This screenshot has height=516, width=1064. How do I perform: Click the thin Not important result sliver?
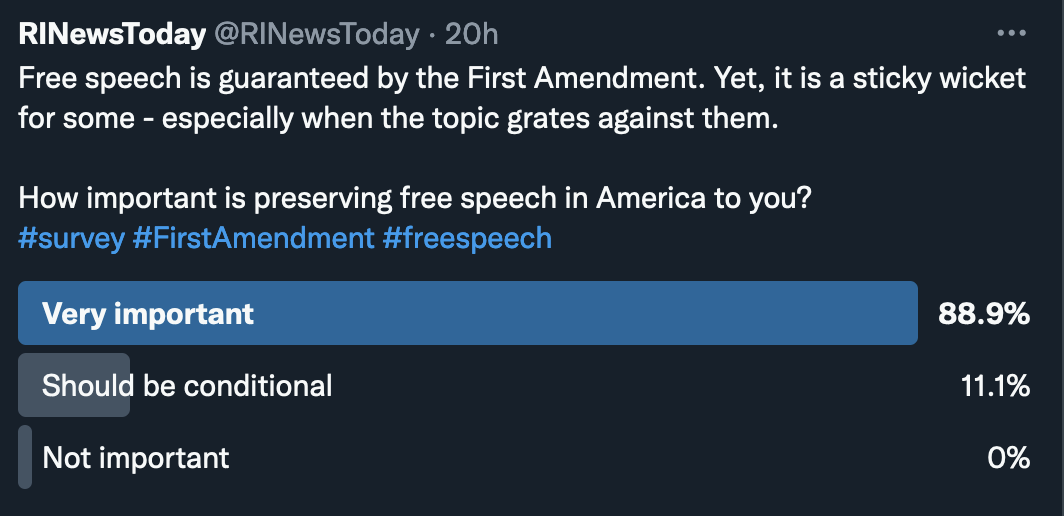(x=25, y=458)
